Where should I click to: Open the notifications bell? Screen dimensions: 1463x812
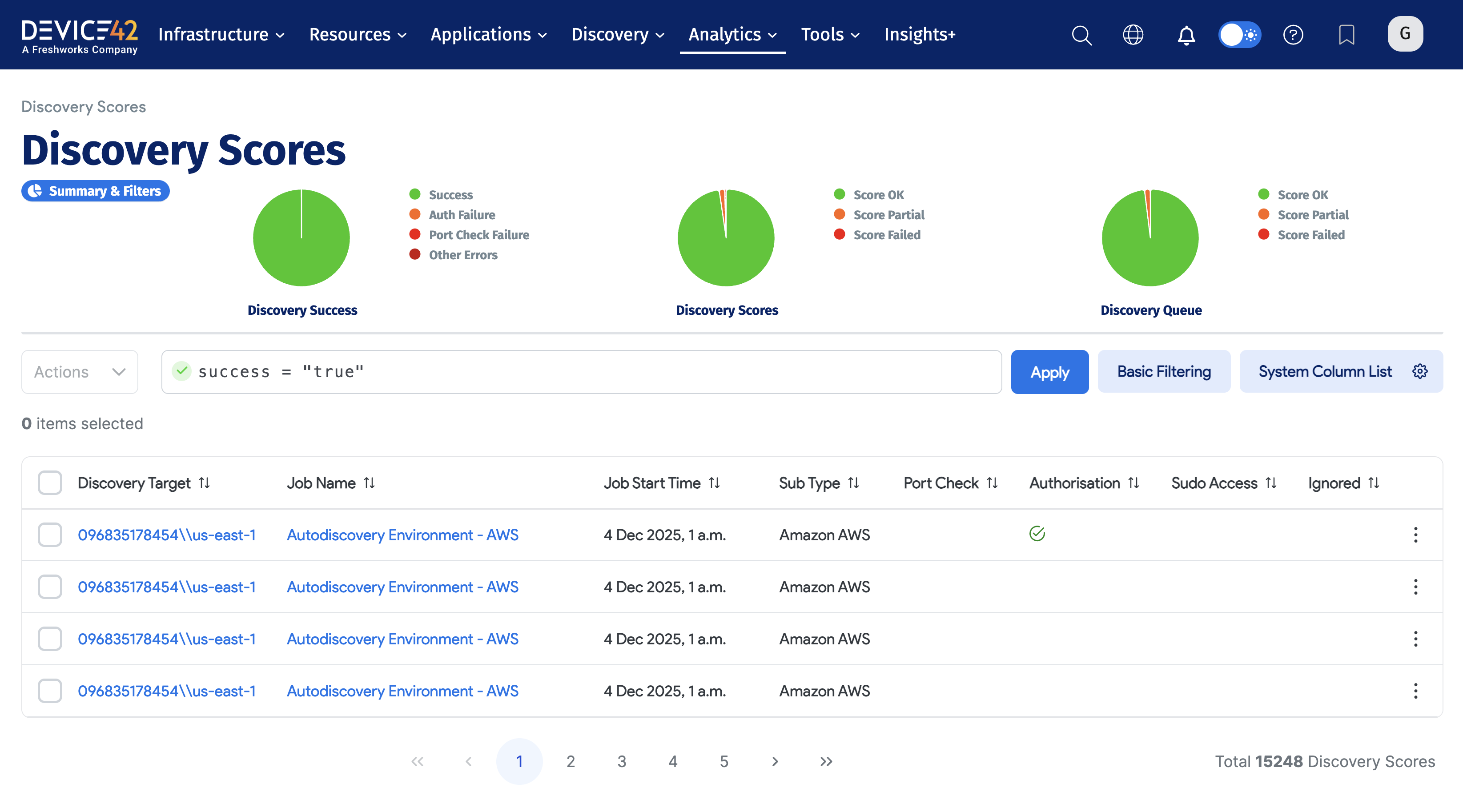(1186, 35)
